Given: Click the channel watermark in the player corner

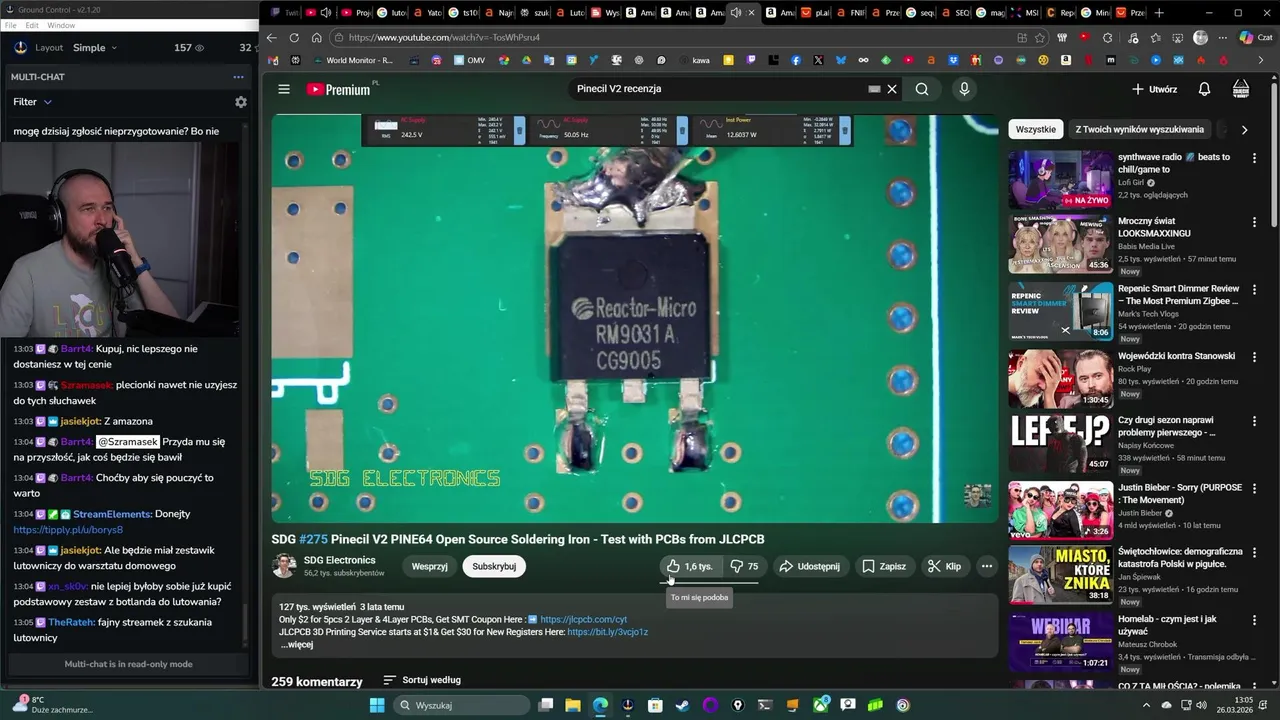Looking at the screenshot, I should tap(977, 495).
